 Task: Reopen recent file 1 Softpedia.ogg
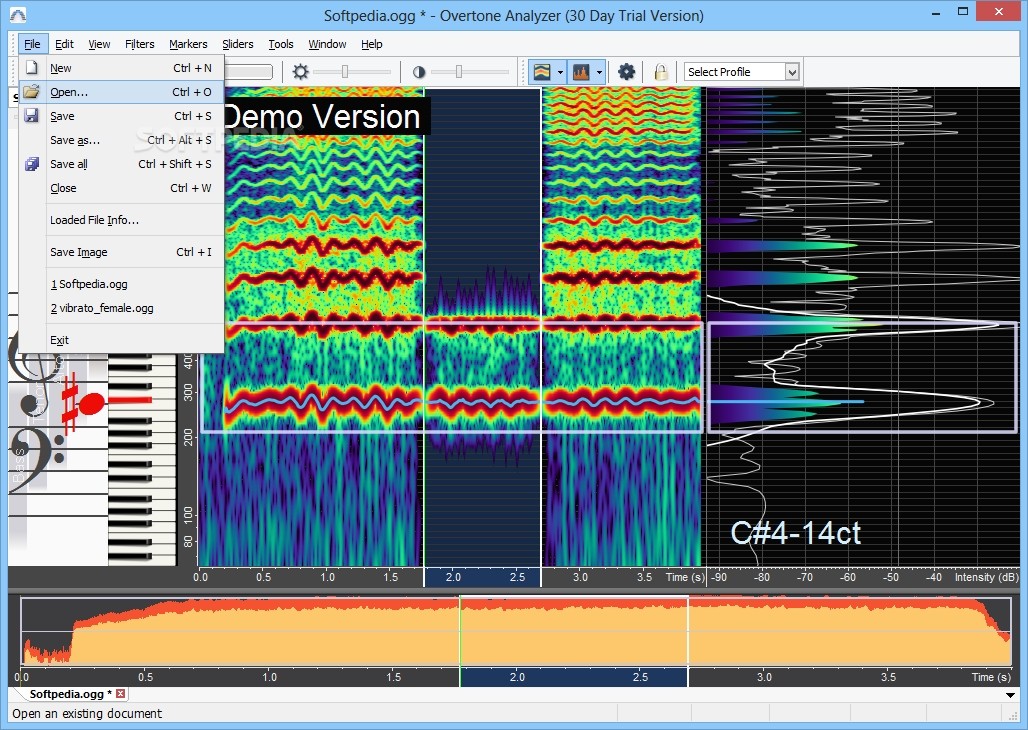122,284
